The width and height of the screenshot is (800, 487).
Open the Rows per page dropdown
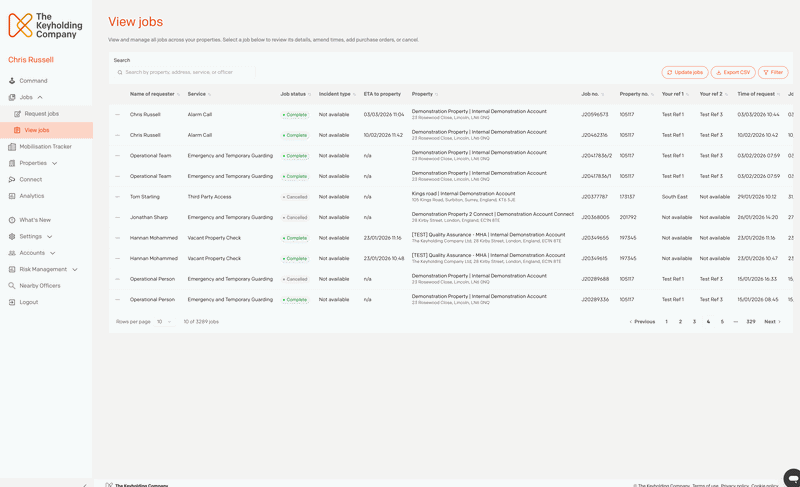[x=164, y=322]
